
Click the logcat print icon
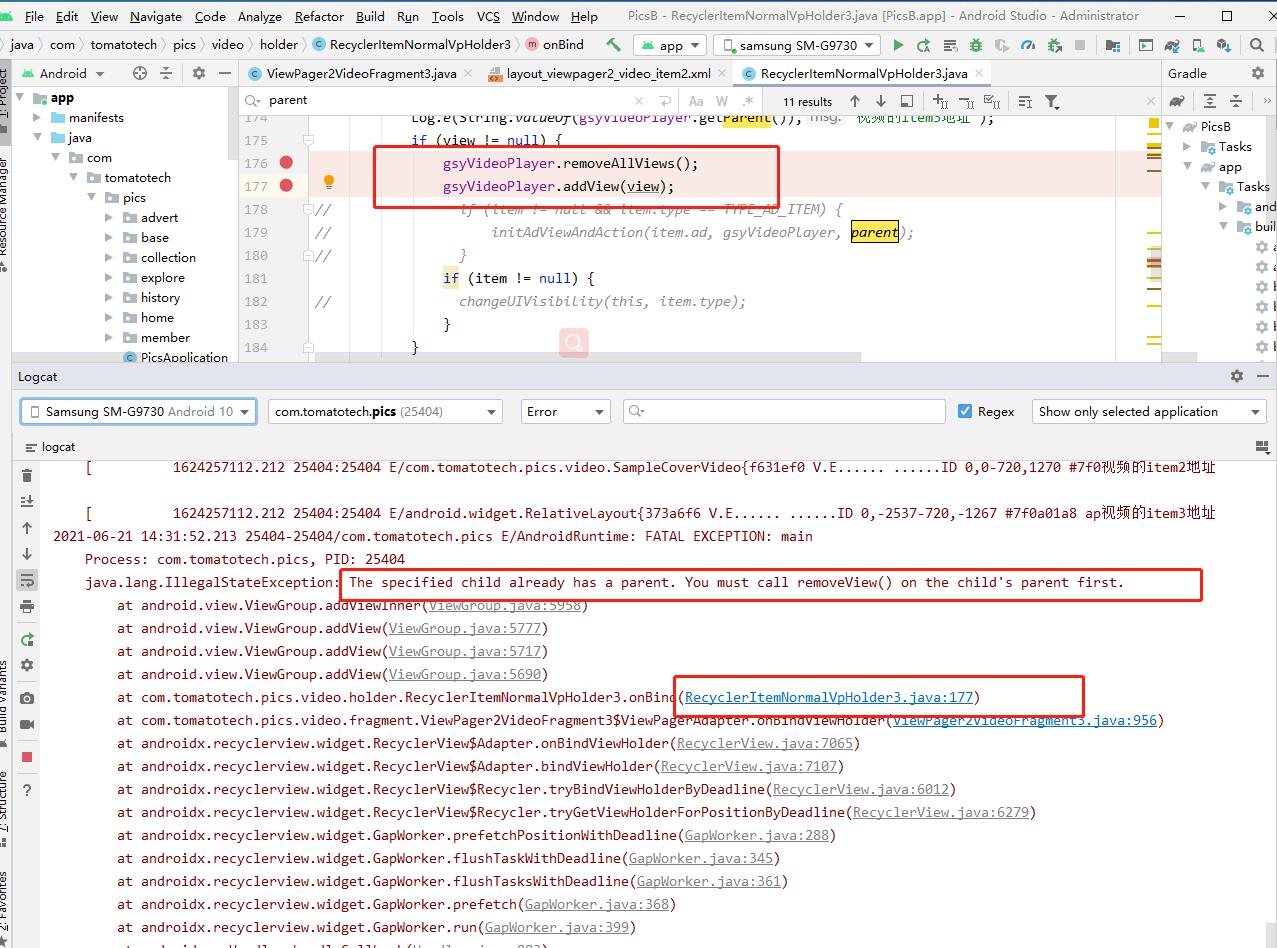coord(27,607)
